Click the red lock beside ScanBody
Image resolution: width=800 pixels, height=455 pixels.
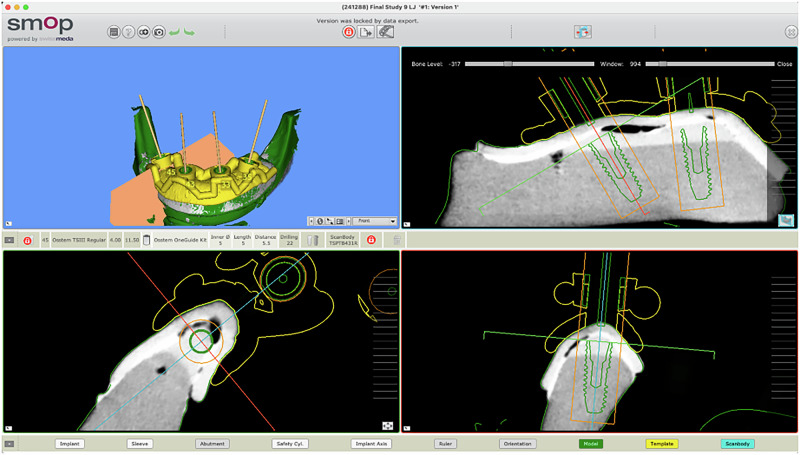(371, 240)
